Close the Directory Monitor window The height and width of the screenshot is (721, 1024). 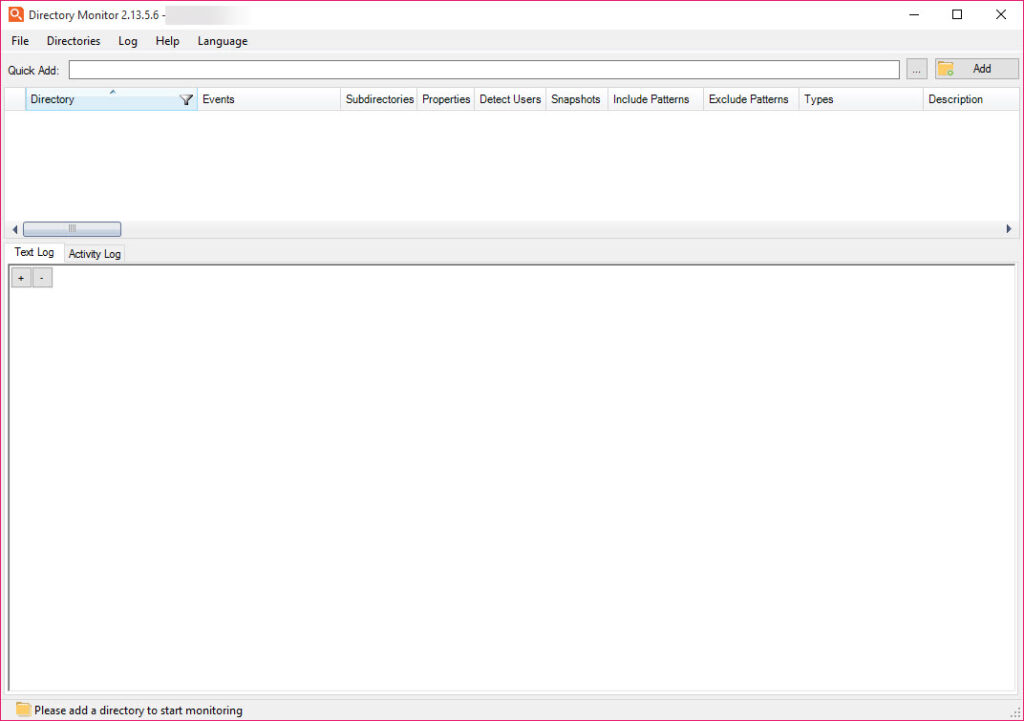pos(1000,14)
